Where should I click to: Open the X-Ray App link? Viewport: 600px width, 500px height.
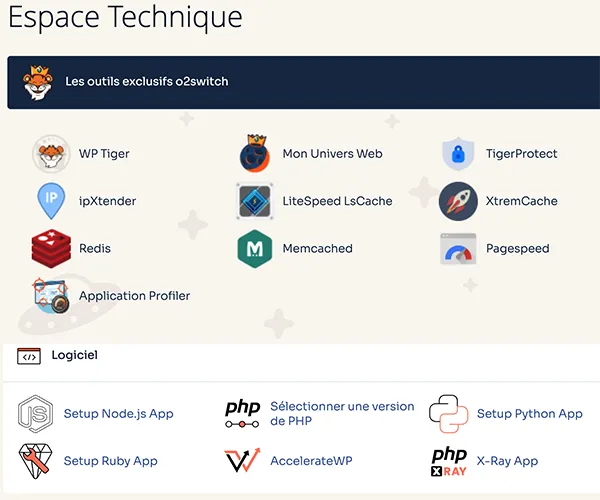click(x=507, y=461)
